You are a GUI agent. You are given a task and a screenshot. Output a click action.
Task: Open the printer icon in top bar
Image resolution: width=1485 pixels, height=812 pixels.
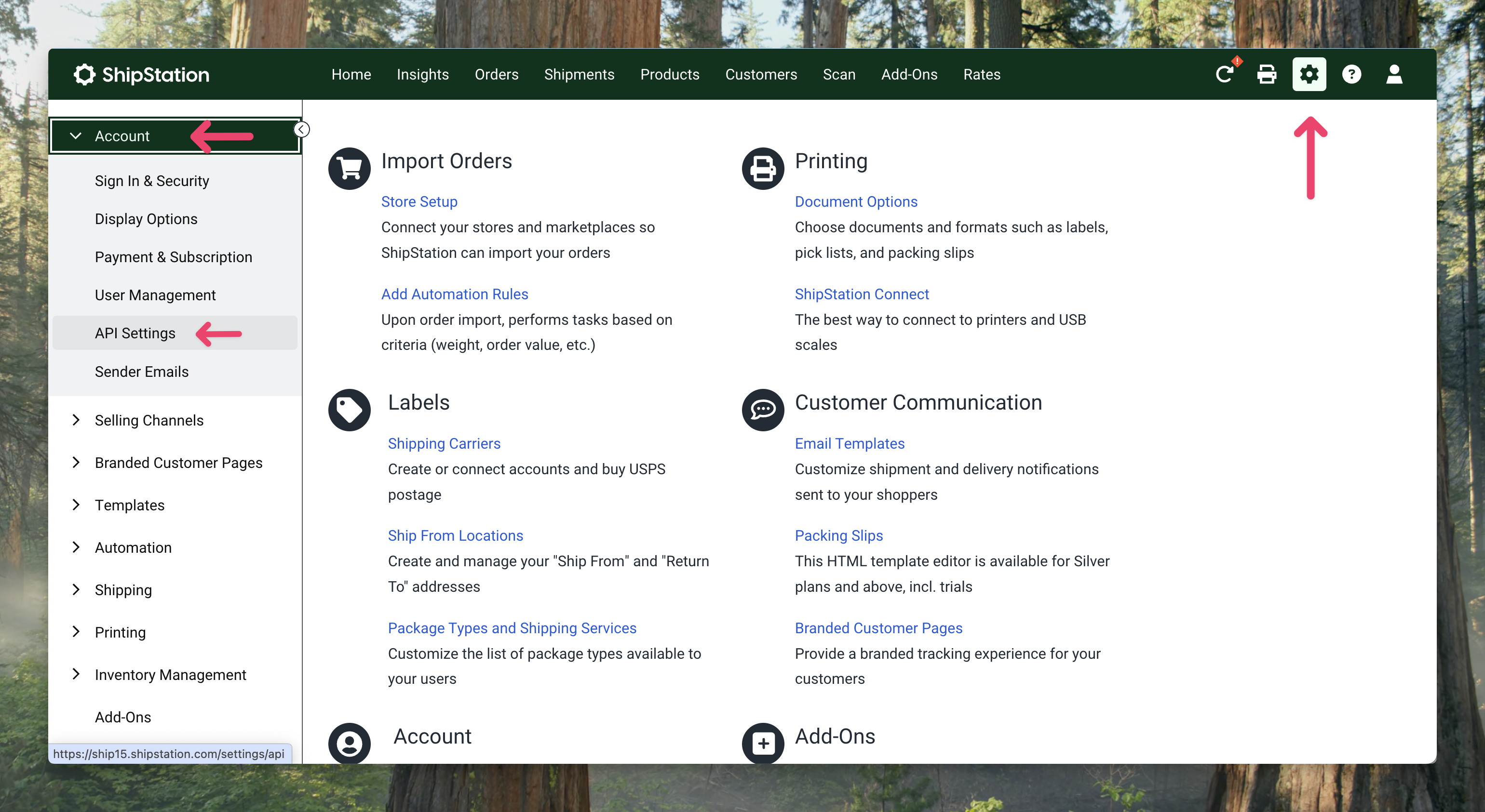point(1267,74)
